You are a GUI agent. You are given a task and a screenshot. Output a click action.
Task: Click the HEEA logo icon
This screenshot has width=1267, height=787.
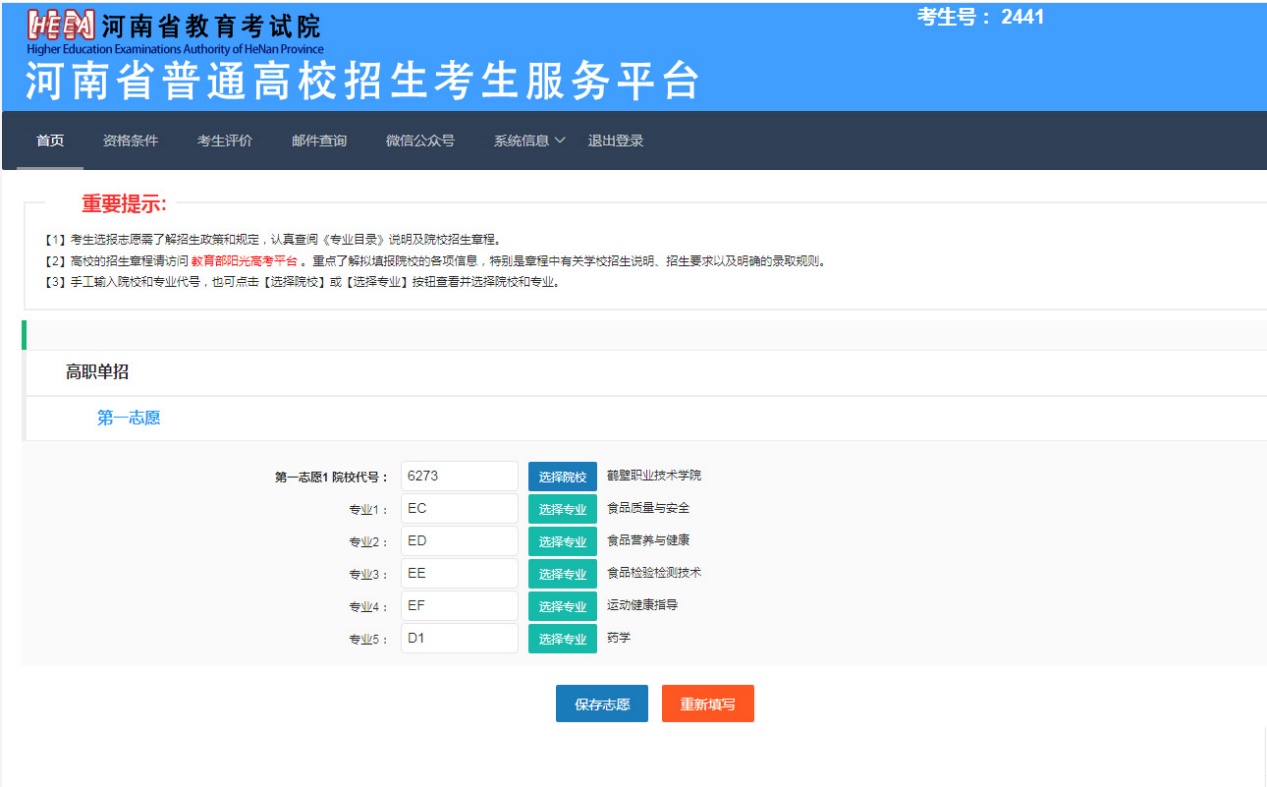(61, 25)
